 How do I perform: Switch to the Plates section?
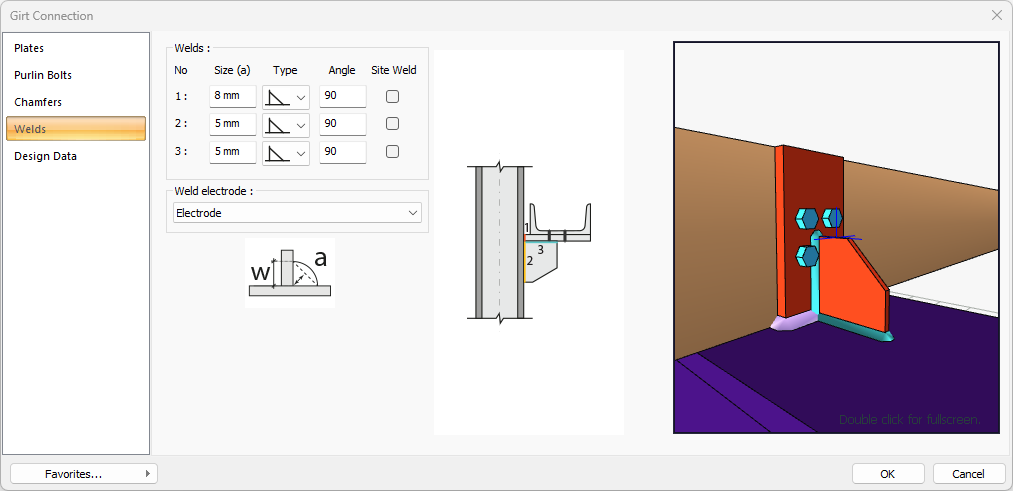tap(29, 48)
